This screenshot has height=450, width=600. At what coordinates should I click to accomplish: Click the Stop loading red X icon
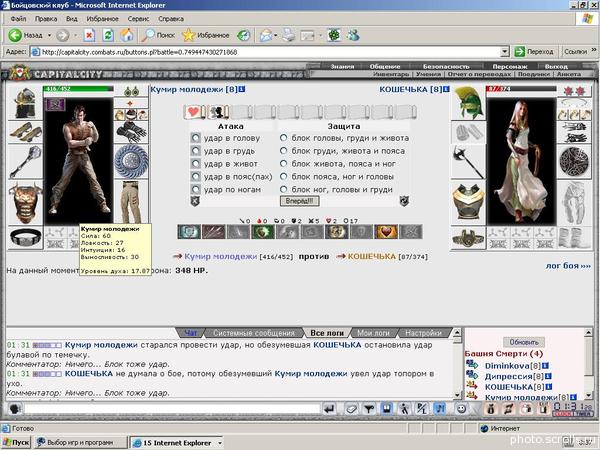tap(89, 36)
